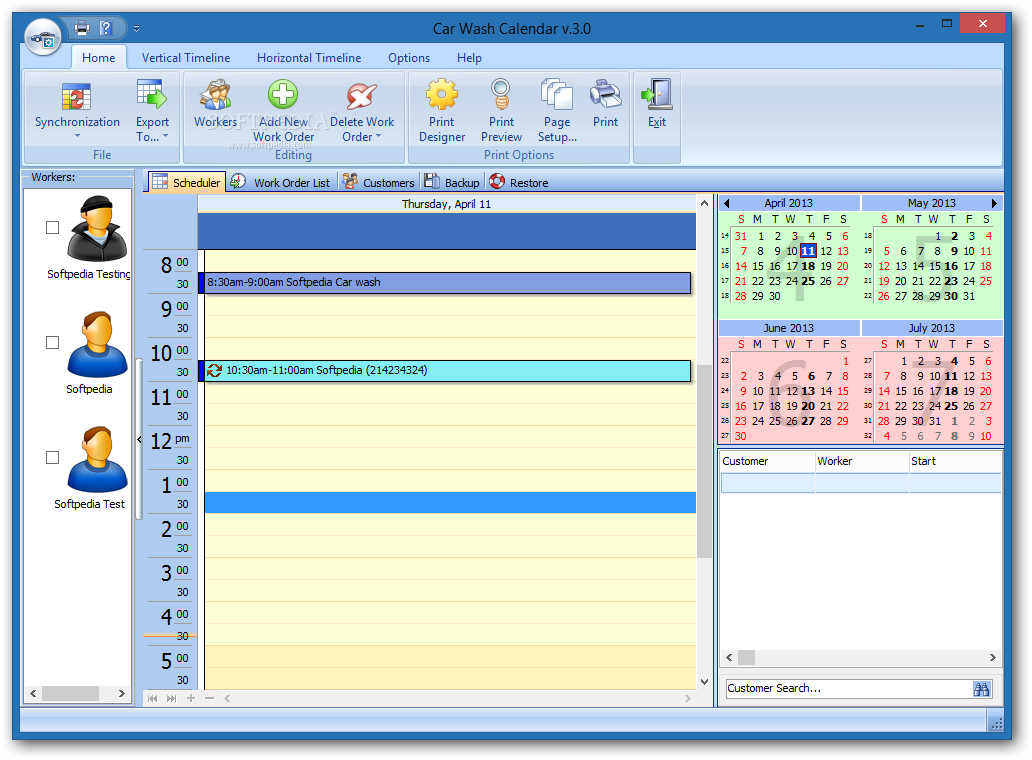Screen dimensions: 1032x760
Task: Add New Work Order
Action: pos(283,110)
